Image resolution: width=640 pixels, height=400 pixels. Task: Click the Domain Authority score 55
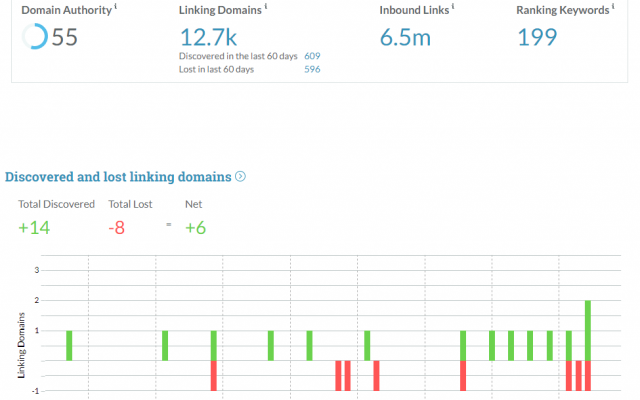(x=64, y=37)
